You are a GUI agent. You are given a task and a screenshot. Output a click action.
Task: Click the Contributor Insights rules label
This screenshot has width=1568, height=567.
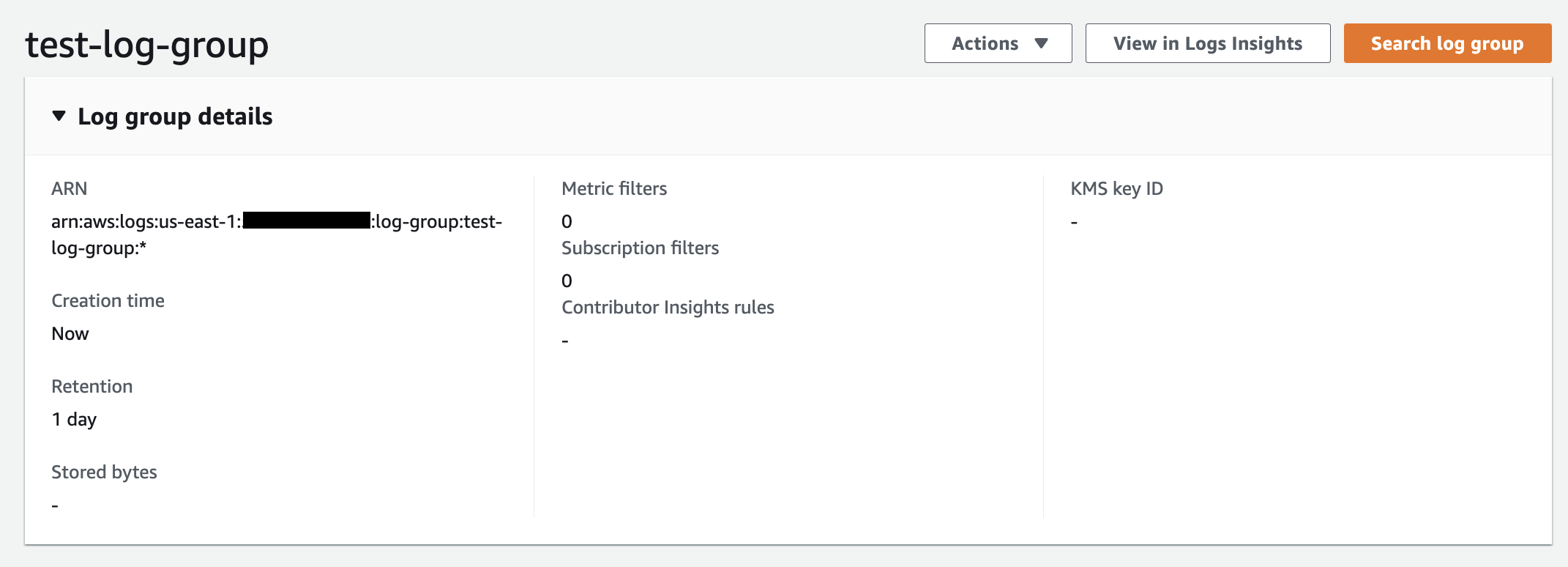coord(668,308)
